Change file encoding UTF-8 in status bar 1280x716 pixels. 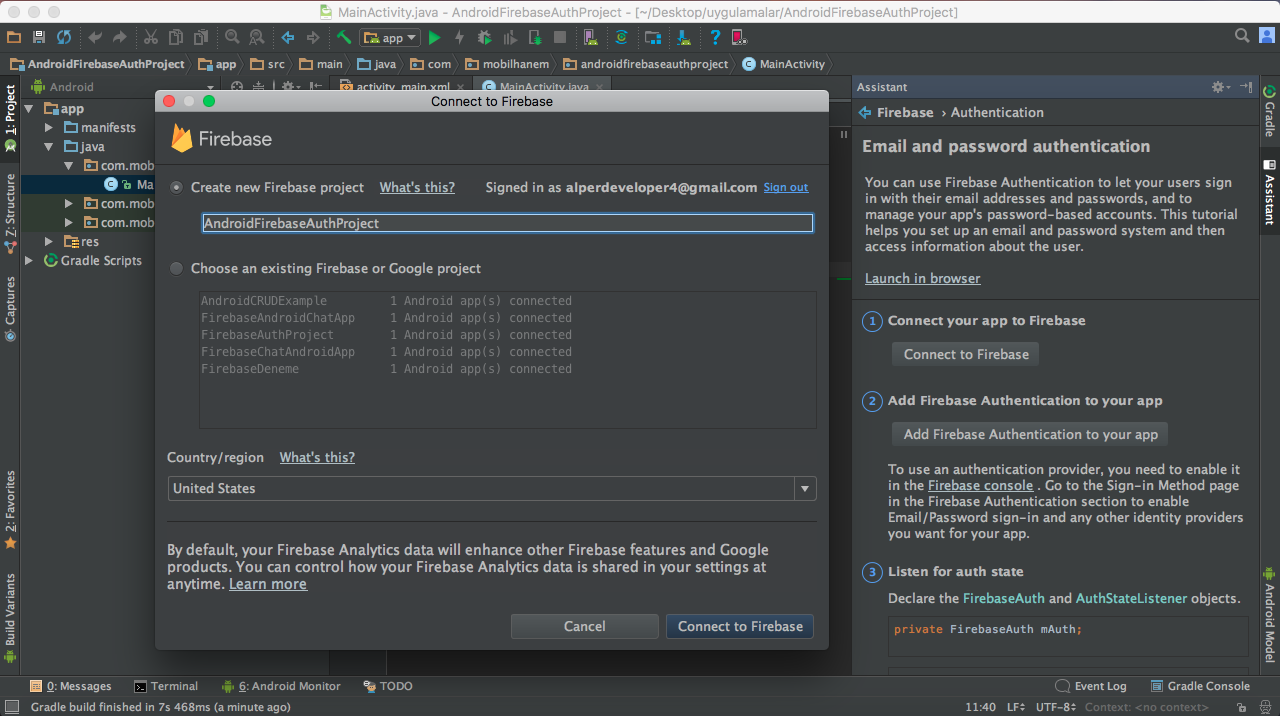pos(1058,707)
